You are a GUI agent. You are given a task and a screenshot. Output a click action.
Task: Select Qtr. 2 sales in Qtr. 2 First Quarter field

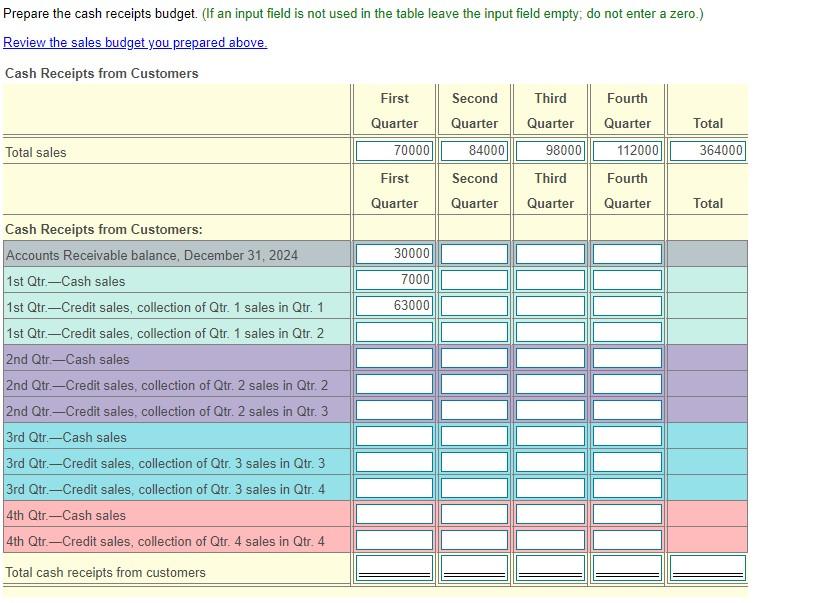394,384
